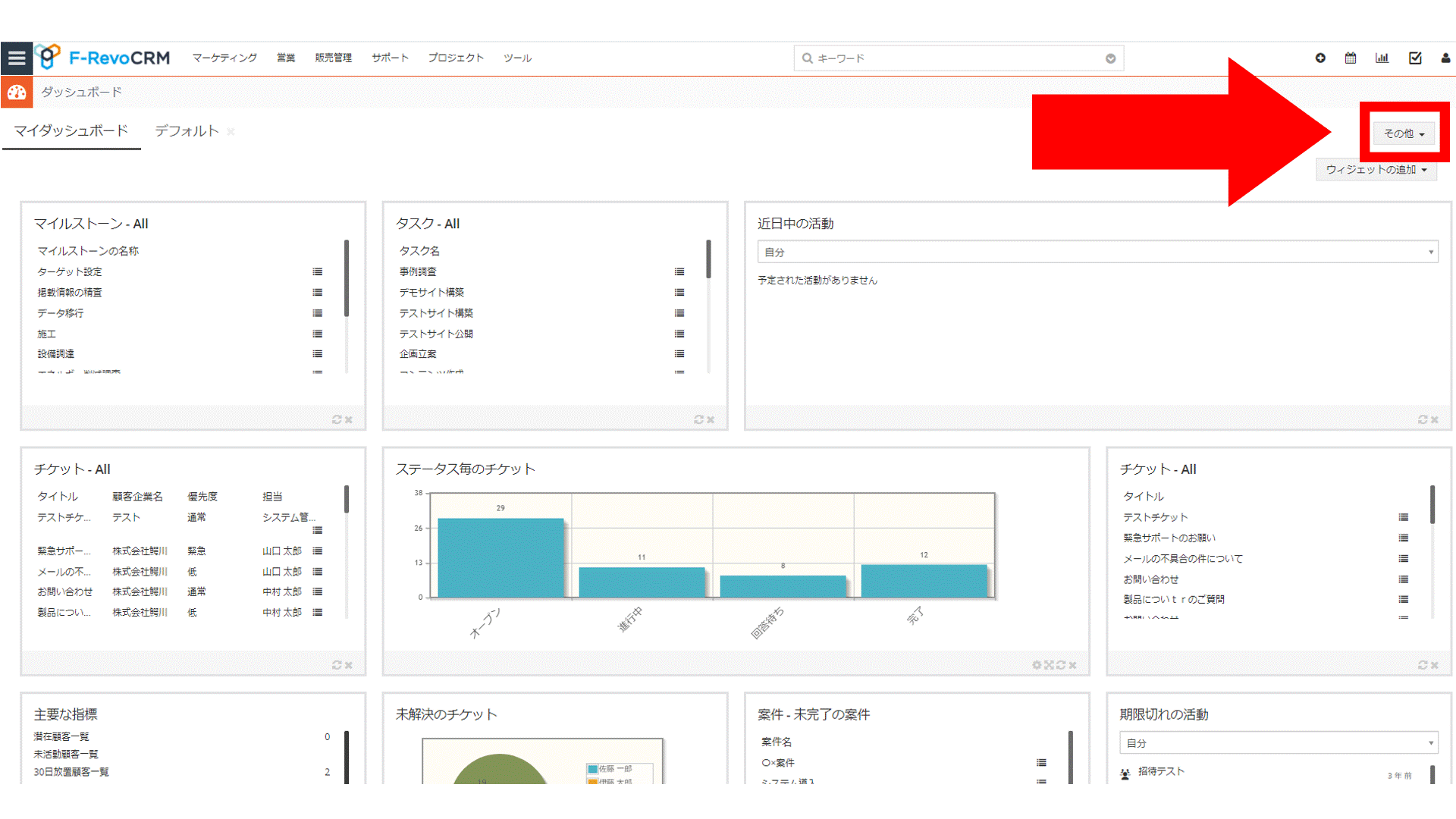Image resolution: width=1456 pixels, height=819 pixels.
Task: Open the マーケティング menu
Action: click(224, 58)
